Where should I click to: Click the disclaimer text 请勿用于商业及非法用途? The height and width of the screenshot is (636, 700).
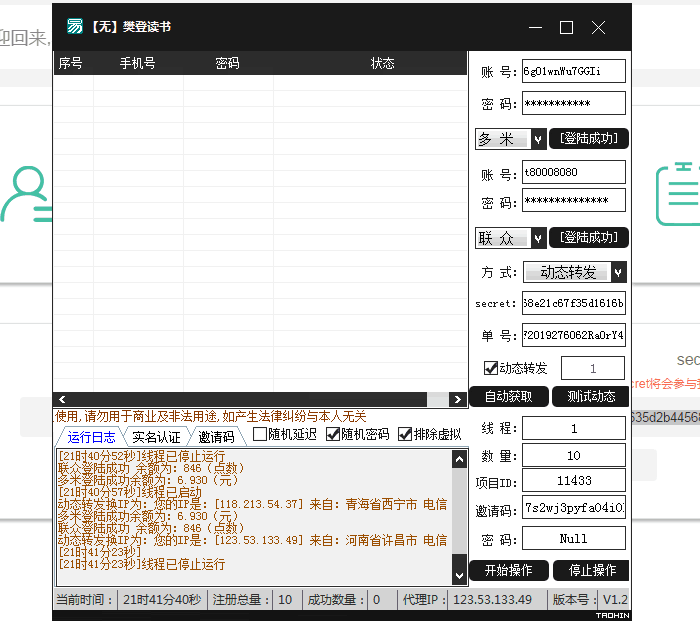tap(153, 416)
